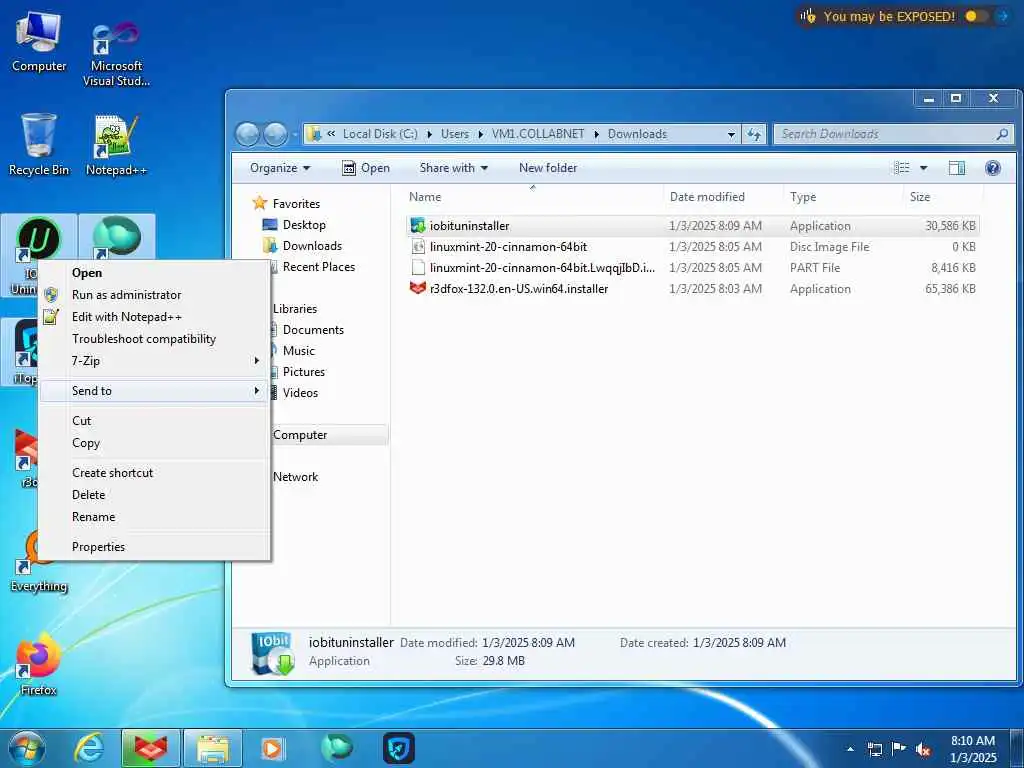Open the view options dropdown arrow
The height and width of the screenshot is (768, 1024).
point(923,168)
